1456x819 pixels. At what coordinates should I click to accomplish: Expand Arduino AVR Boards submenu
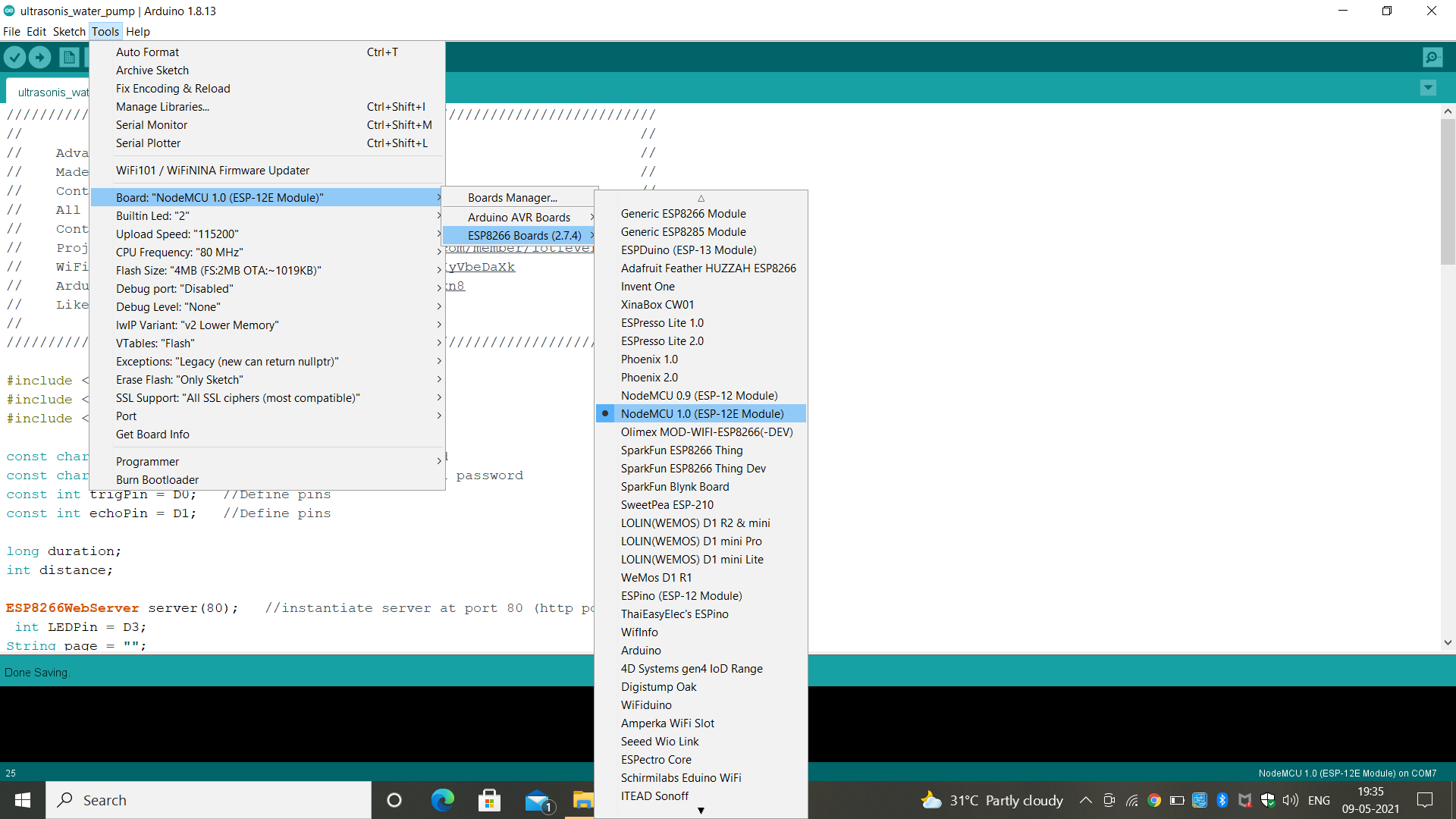(519, 217)
